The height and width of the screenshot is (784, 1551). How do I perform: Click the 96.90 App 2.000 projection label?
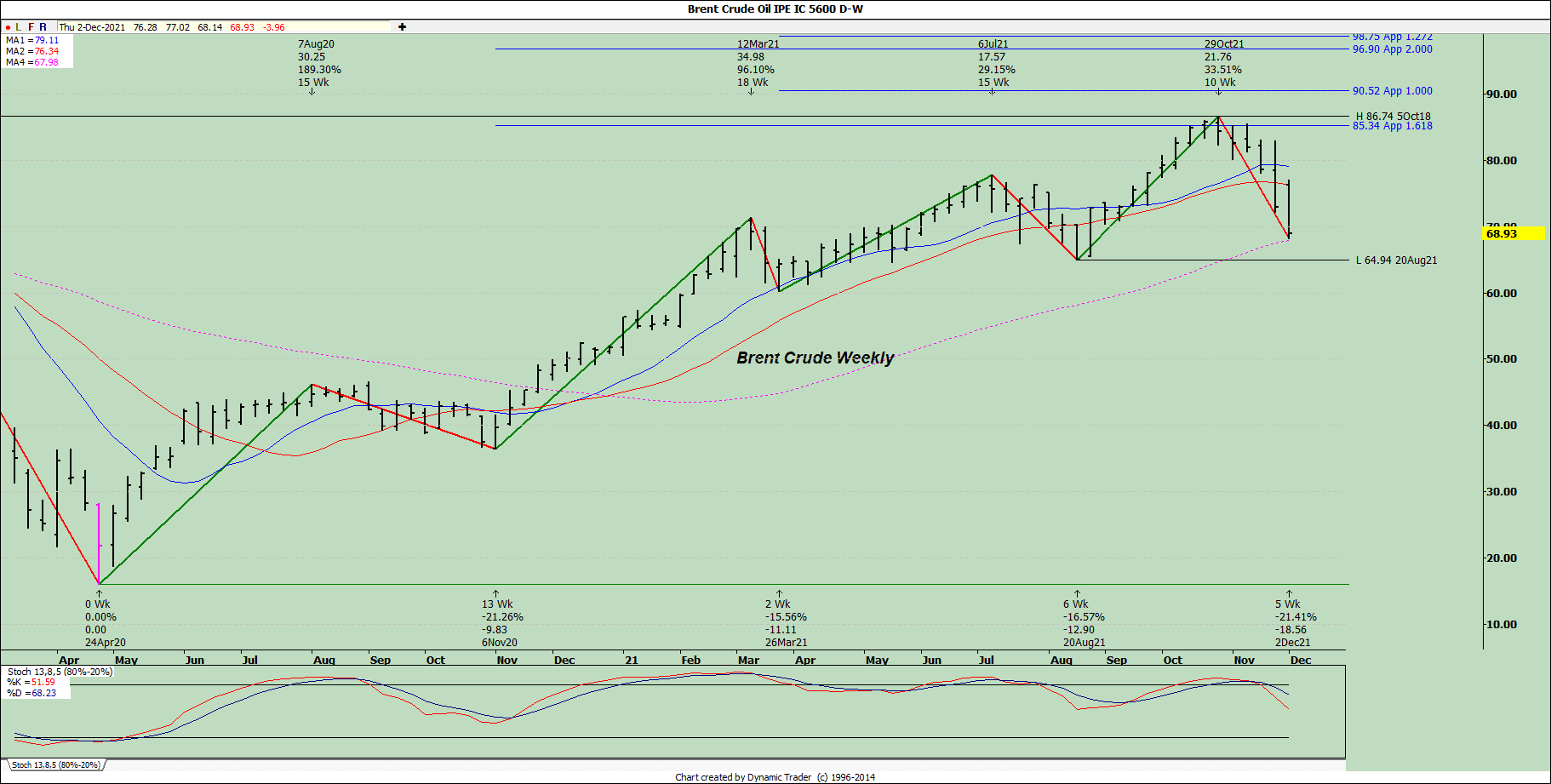tap(1392, 49)
